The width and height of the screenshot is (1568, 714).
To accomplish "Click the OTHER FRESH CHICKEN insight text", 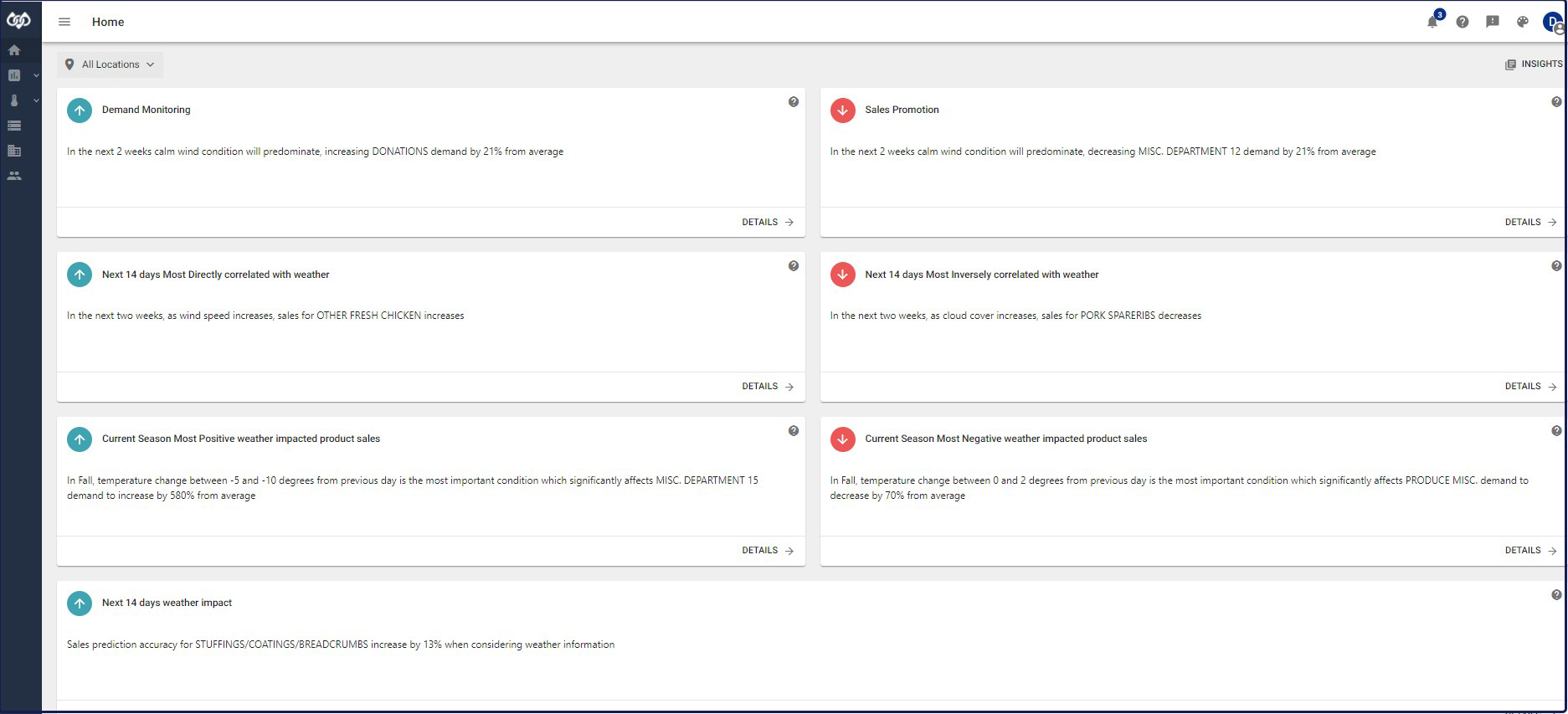I will click(265, 316).
